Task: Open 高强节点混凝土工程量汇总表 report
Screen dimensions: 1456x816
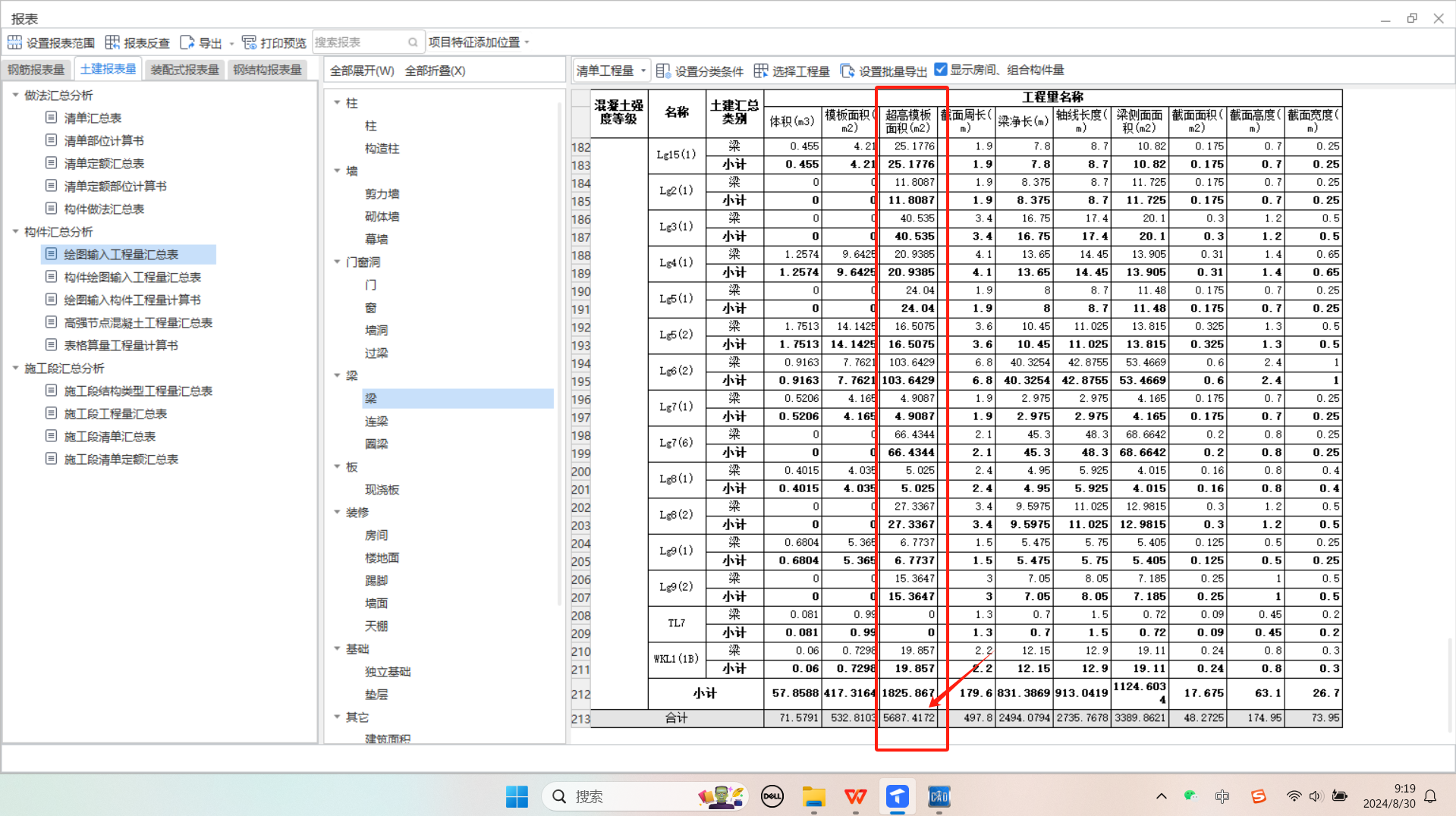Action: (138, 322)
